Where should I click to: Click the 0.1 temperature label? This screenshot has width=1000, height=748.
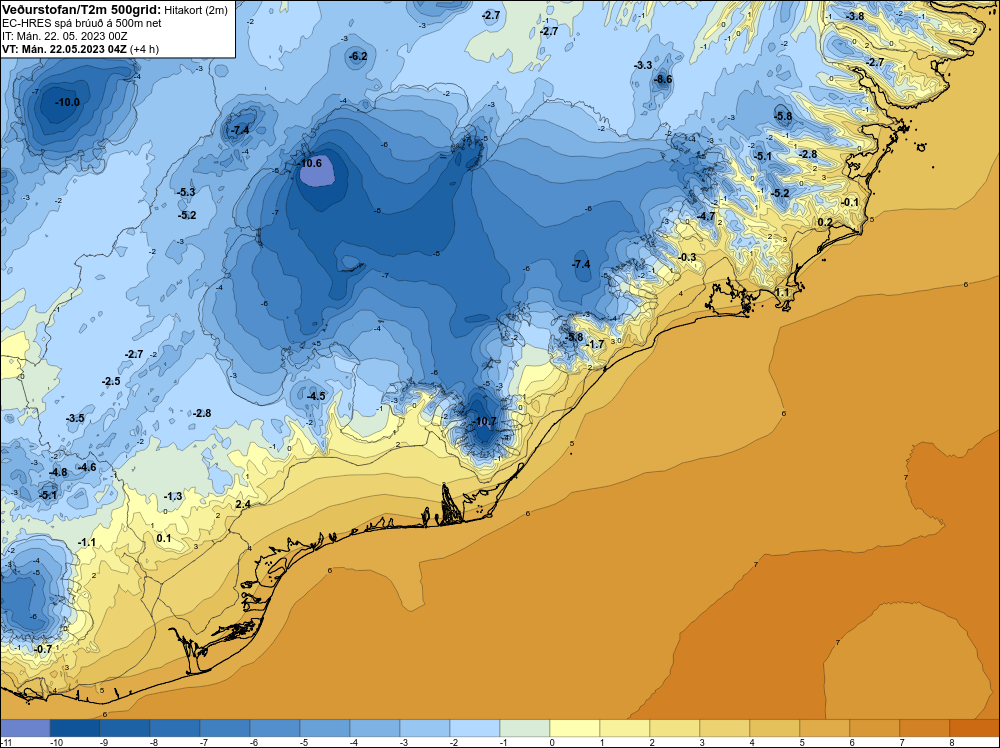[x=164, y=538]
